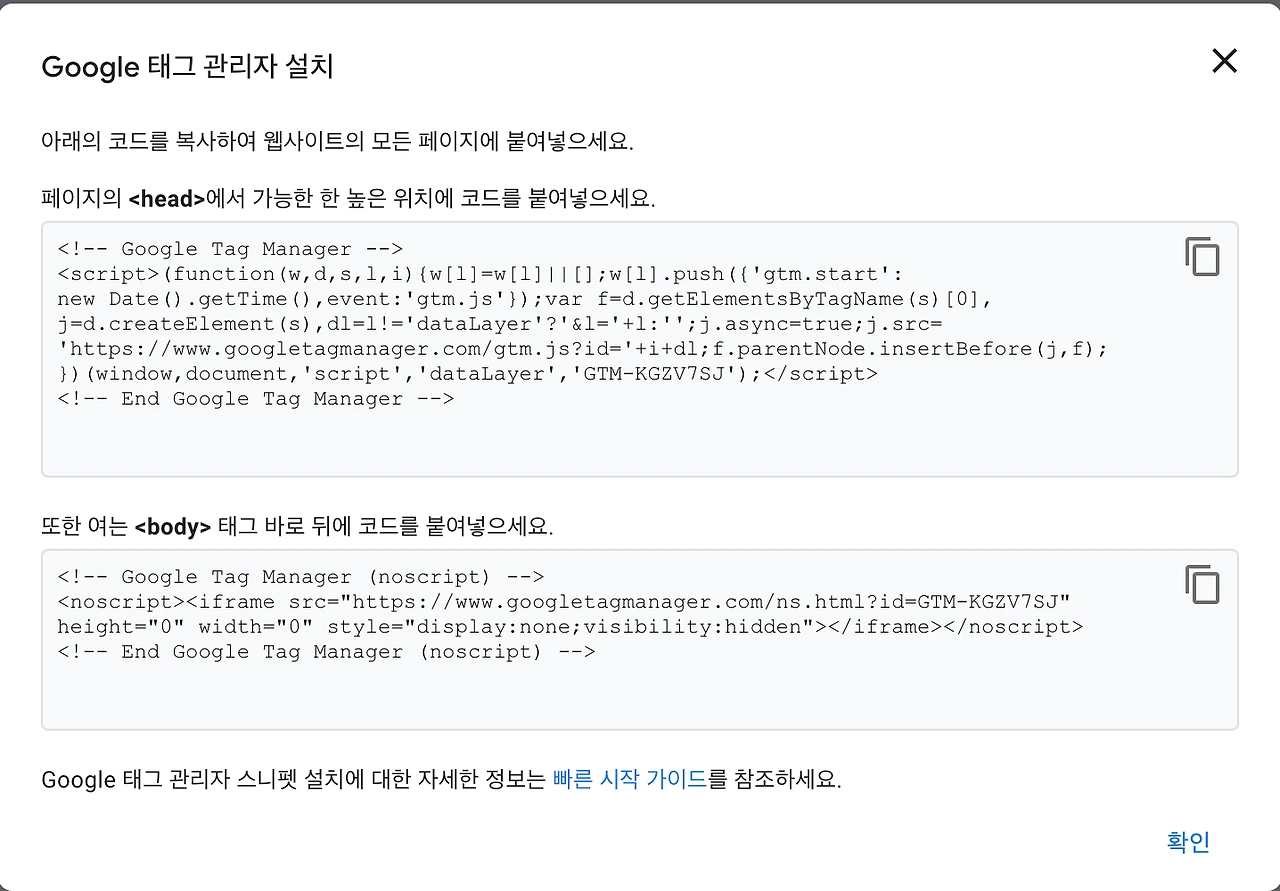The height and width of the screenshot is (891, 1280).
Task: Click the copy icon beside the script code
Action: point(1202,257)
